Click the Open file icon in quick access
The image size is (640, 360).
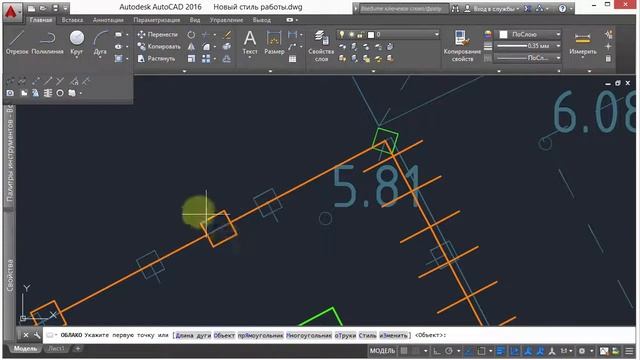coord(43,8)
